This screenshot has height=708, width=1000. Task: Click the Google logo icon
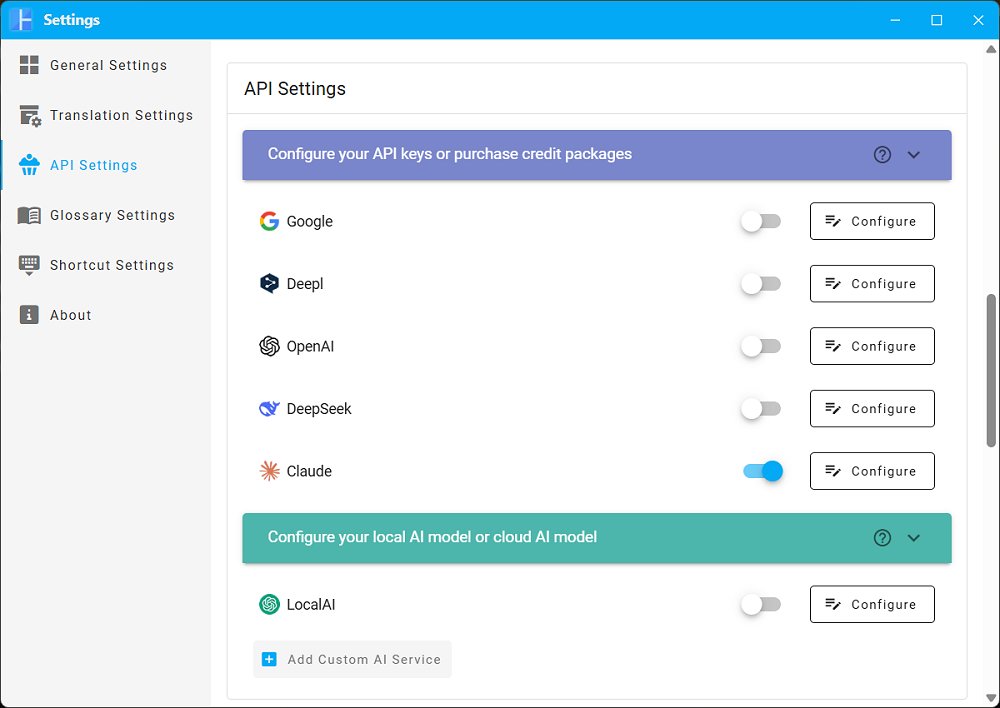269,221
